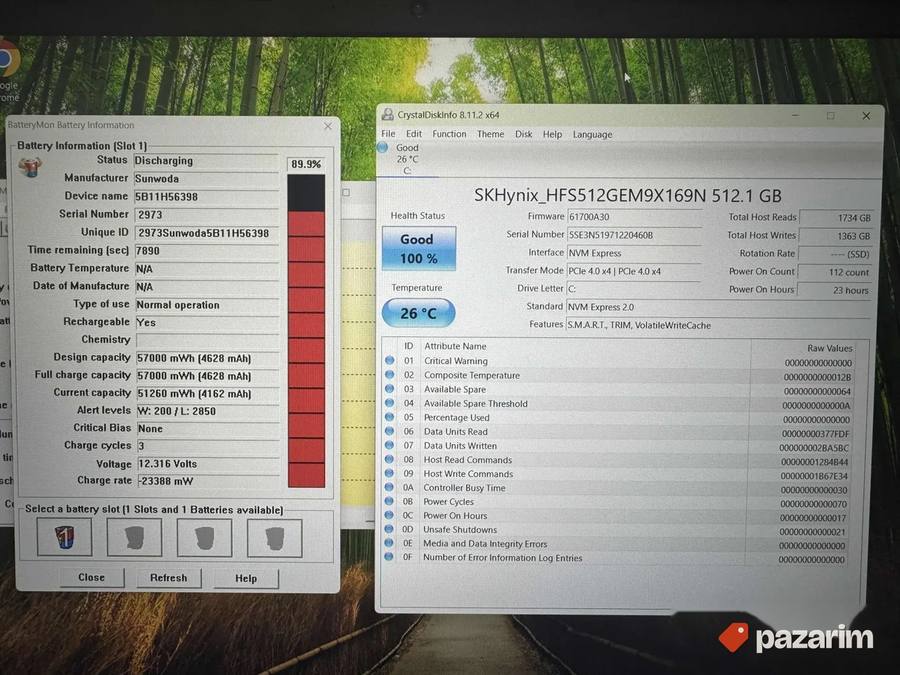Click the Charge rate value -23388 mW
900x675 pixels.
tap(207, 481)
